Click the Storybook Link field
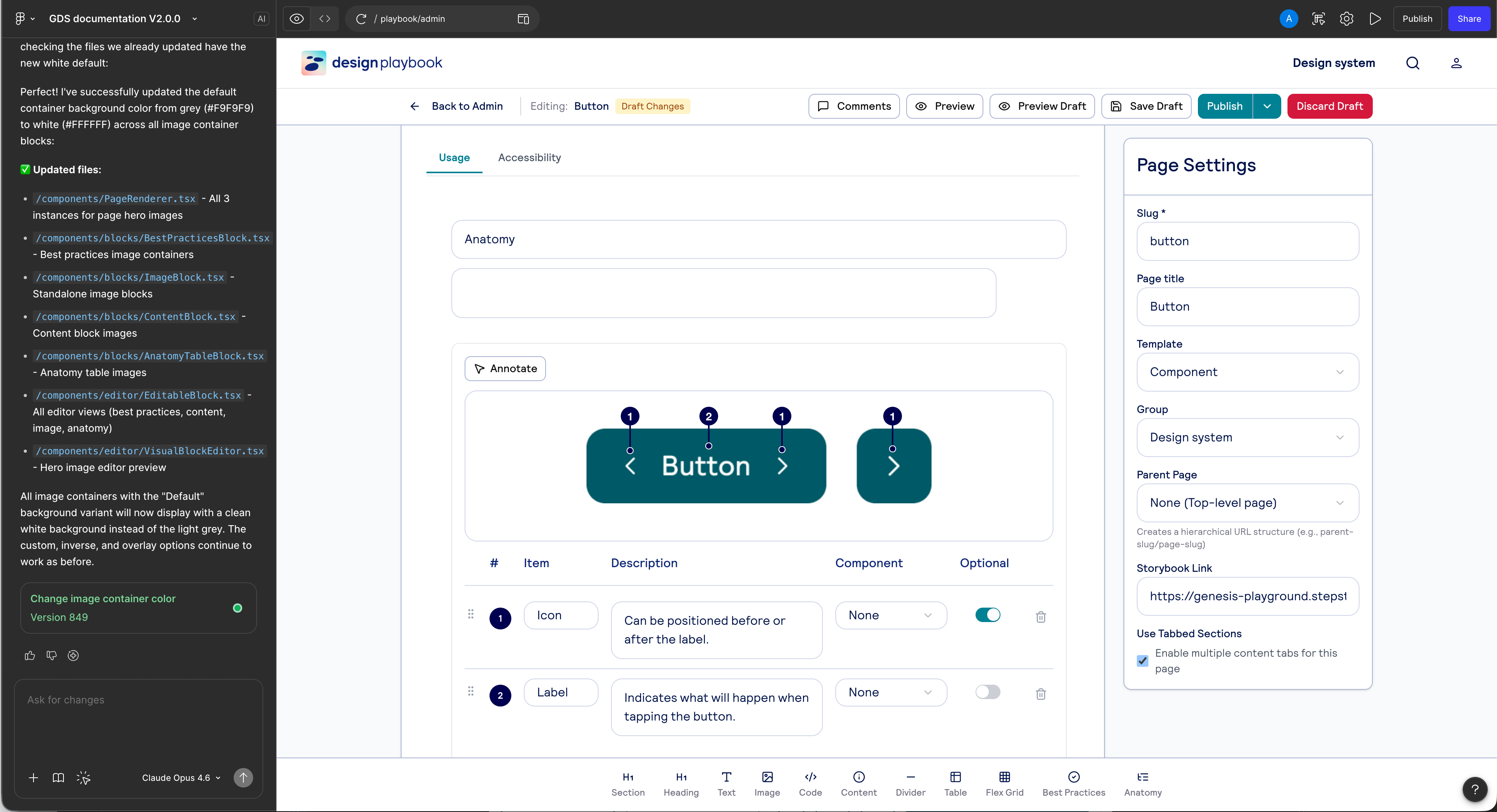1497x812 pixels. pos(1247,596)
